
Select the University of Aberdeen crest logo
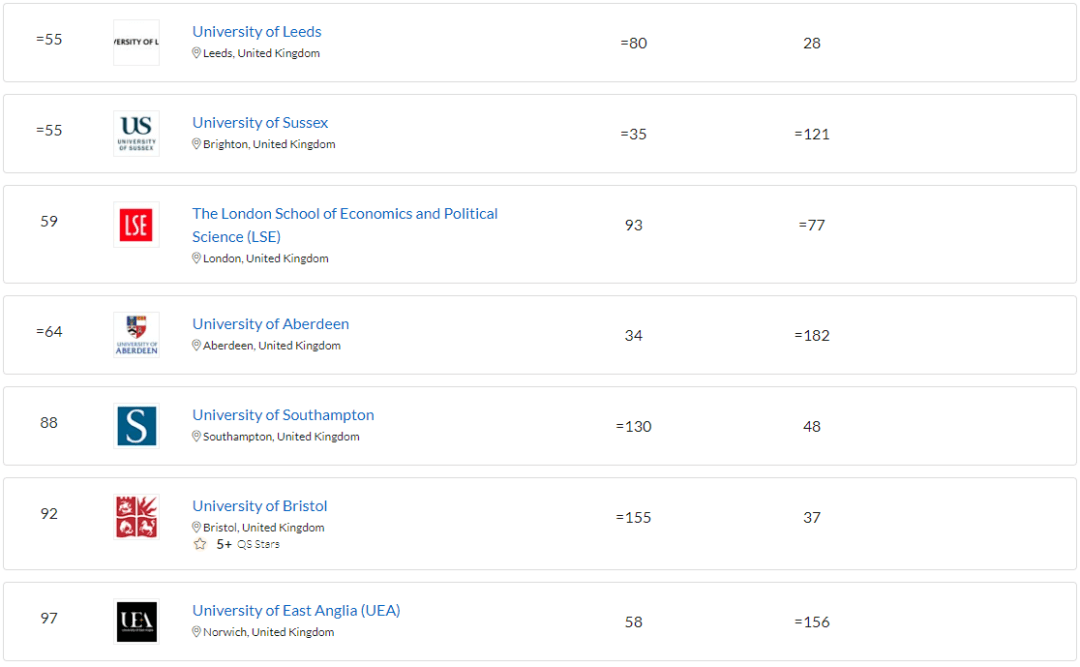pos(136,335)
